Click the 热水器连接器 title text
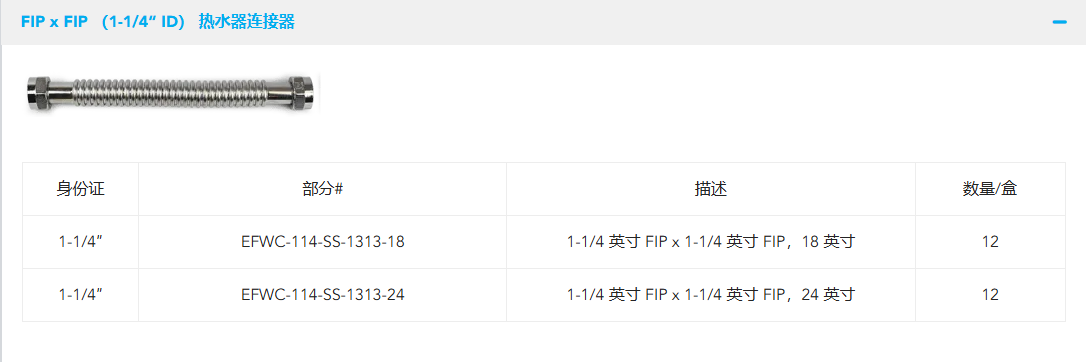Viewport: 1086px width, 362px height. pyautogui.click(x=247, y=22)
